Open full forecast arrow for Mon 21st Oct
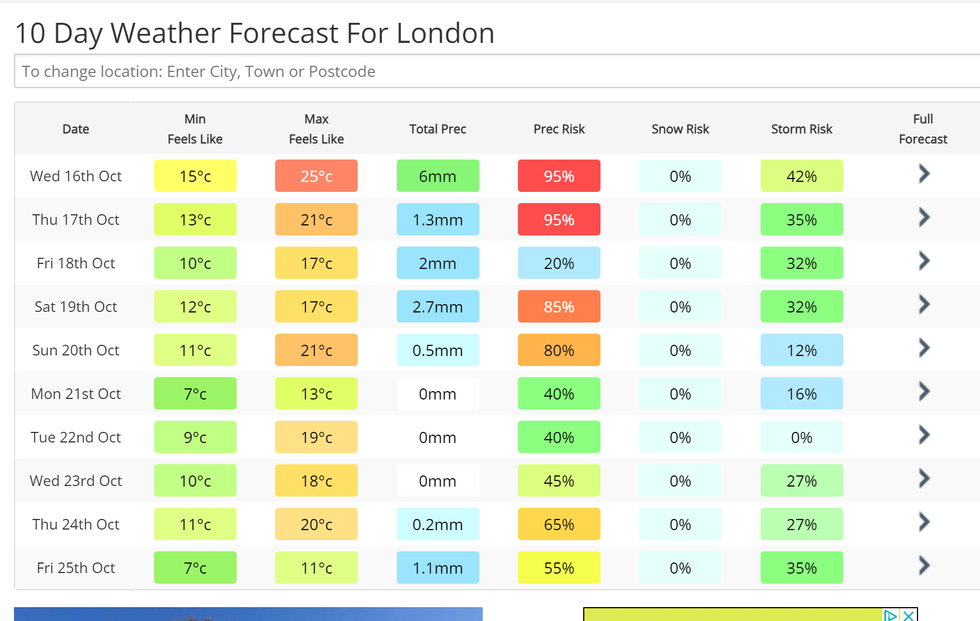Viewport: 980px width, 621px height. click(923, 392)
